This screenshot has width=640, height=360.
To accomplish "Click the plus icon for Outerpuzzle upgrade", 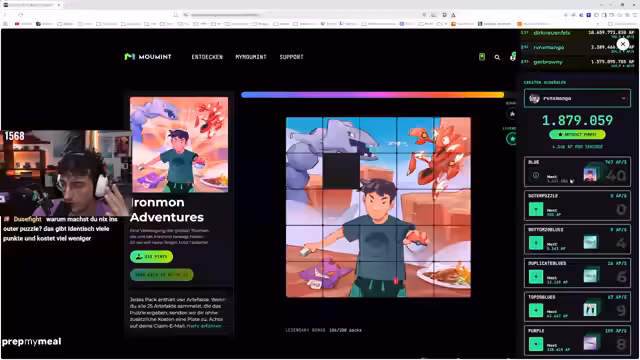I will pos(536,209).
